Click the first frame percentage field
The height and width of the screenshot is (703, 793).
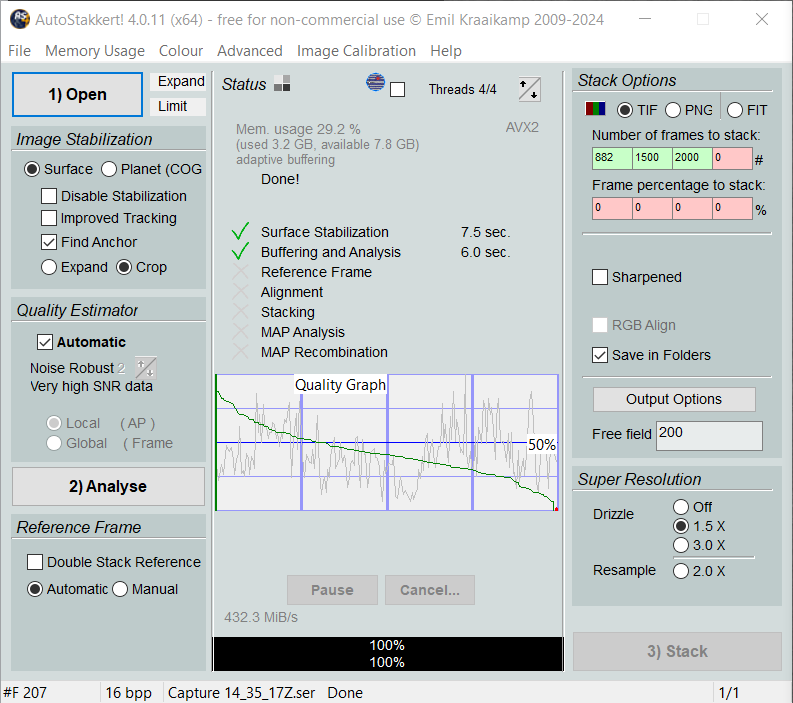[x=612, y=208]
